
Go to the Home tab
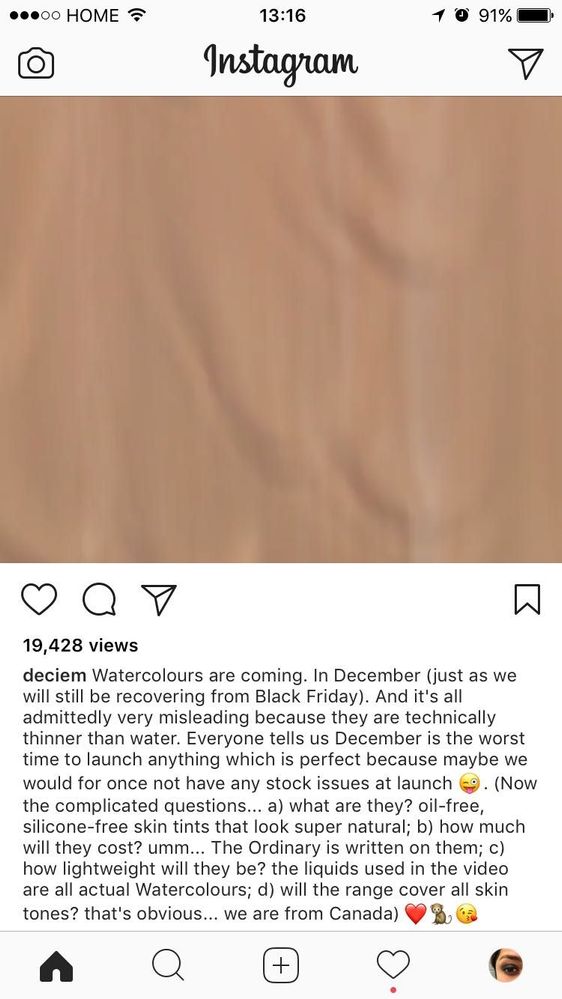tap(56, 966)
